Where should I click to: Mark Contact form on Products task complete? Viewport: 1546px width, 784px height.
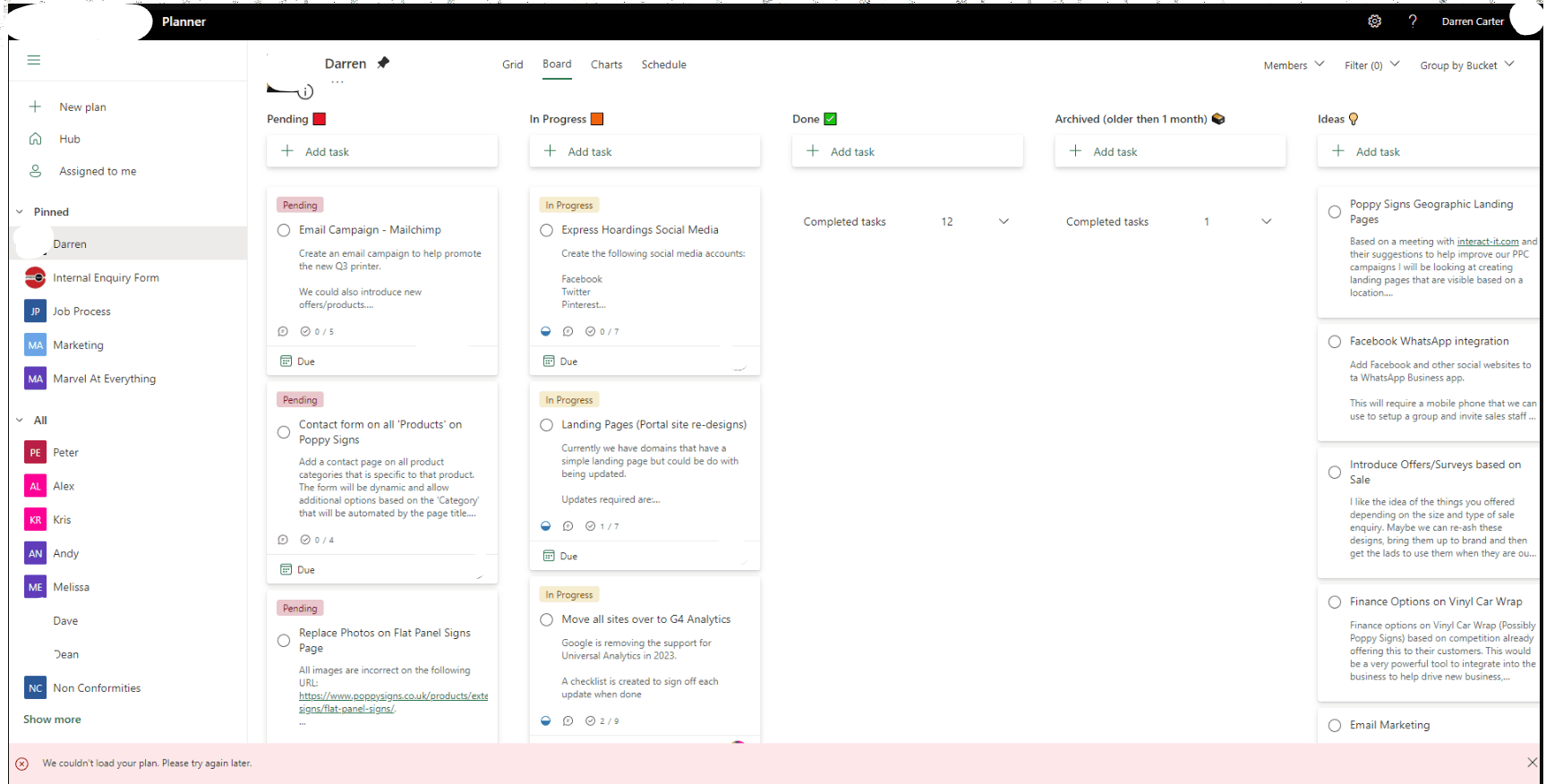pos(284,432)
